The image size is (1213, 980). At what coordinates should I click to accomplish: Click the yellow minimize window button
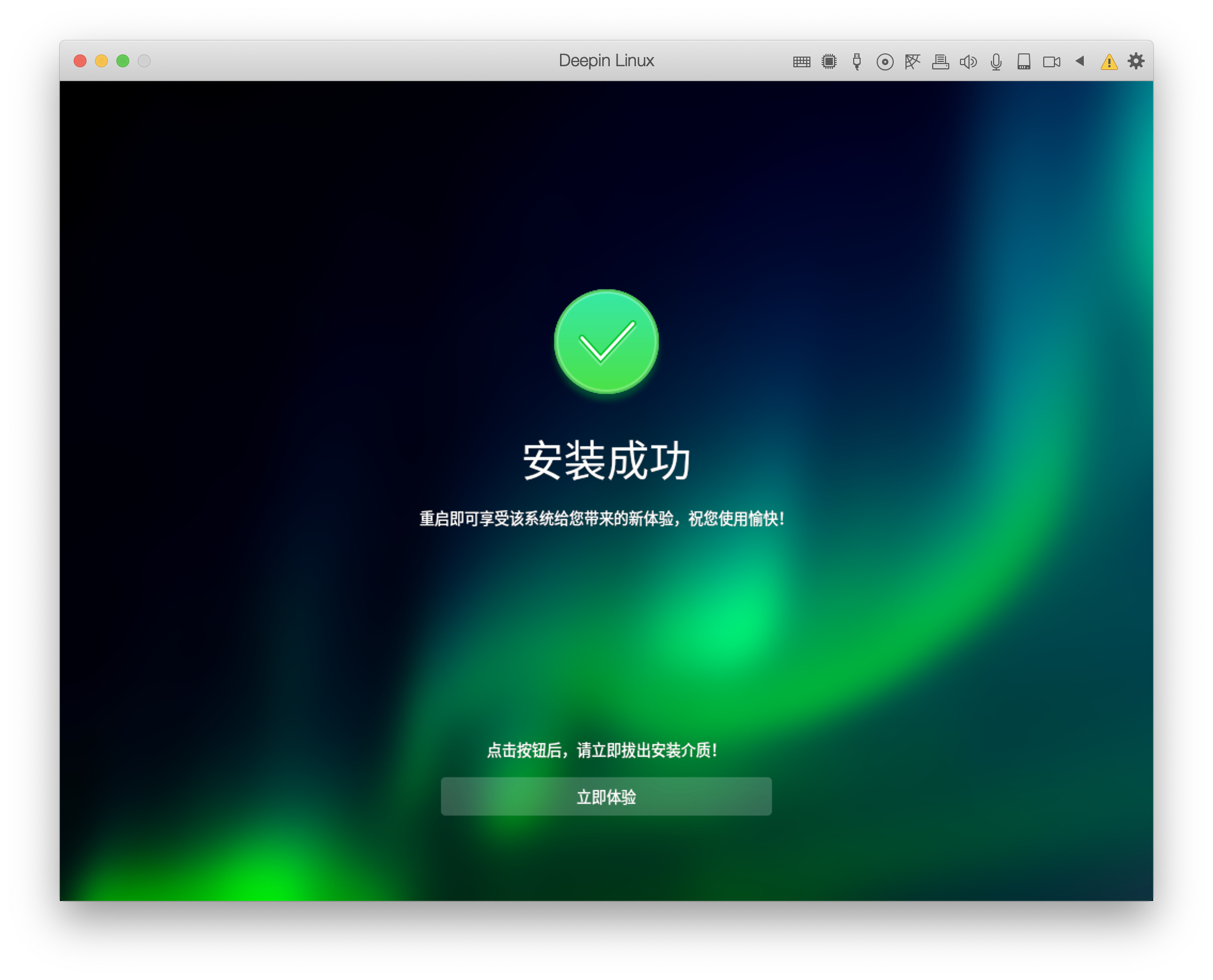(101, 61)
